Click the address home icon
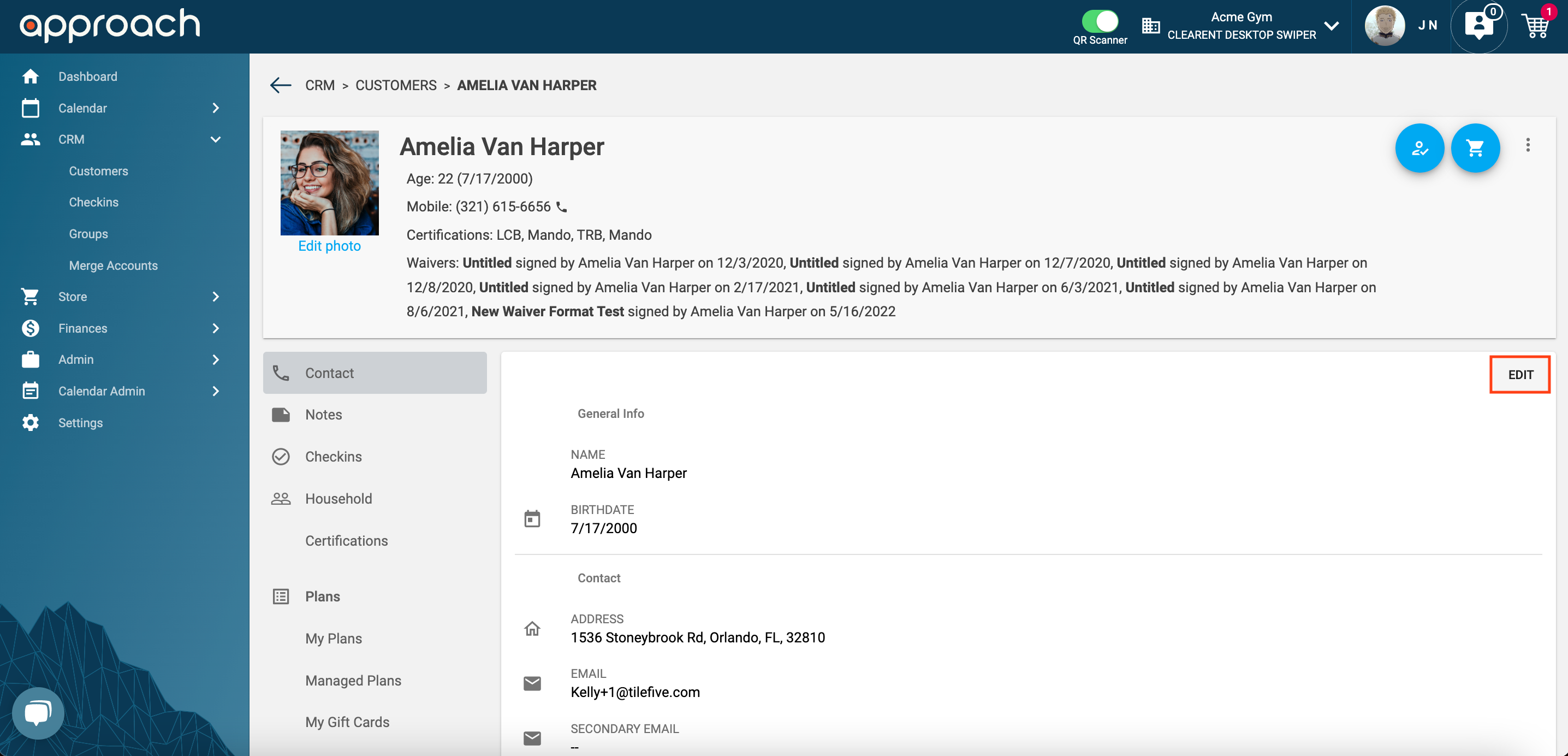Viewport: 1568px width, 756px height. [x=532, y=628]
